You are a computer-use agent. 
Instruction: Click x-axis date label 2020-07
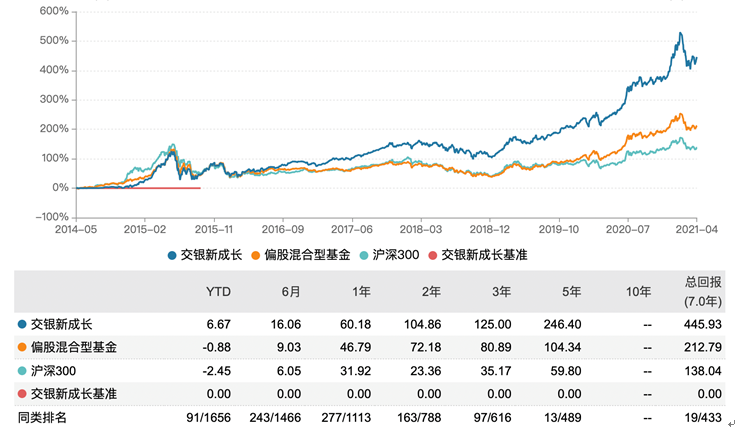[628, 229]
